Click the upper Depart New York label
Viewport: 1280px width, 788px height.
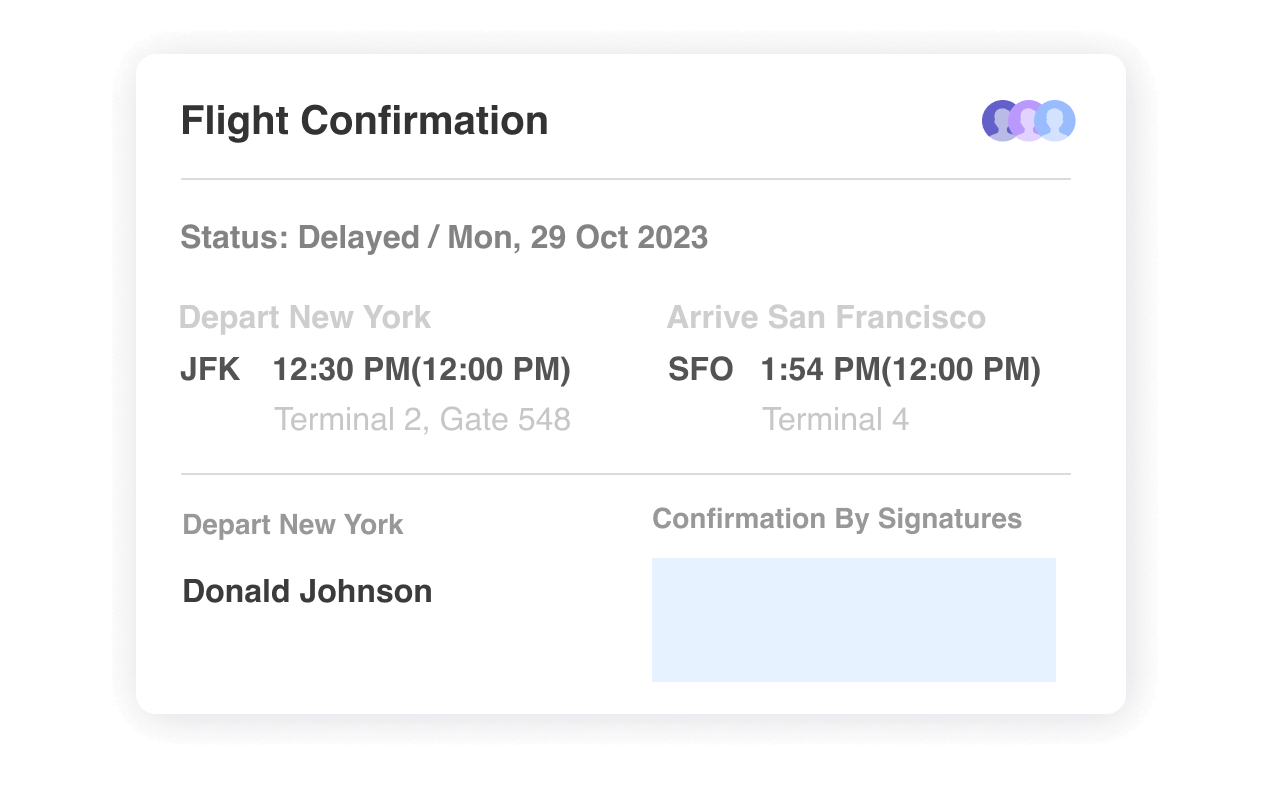pyautogui.click(x=305, y=318)
